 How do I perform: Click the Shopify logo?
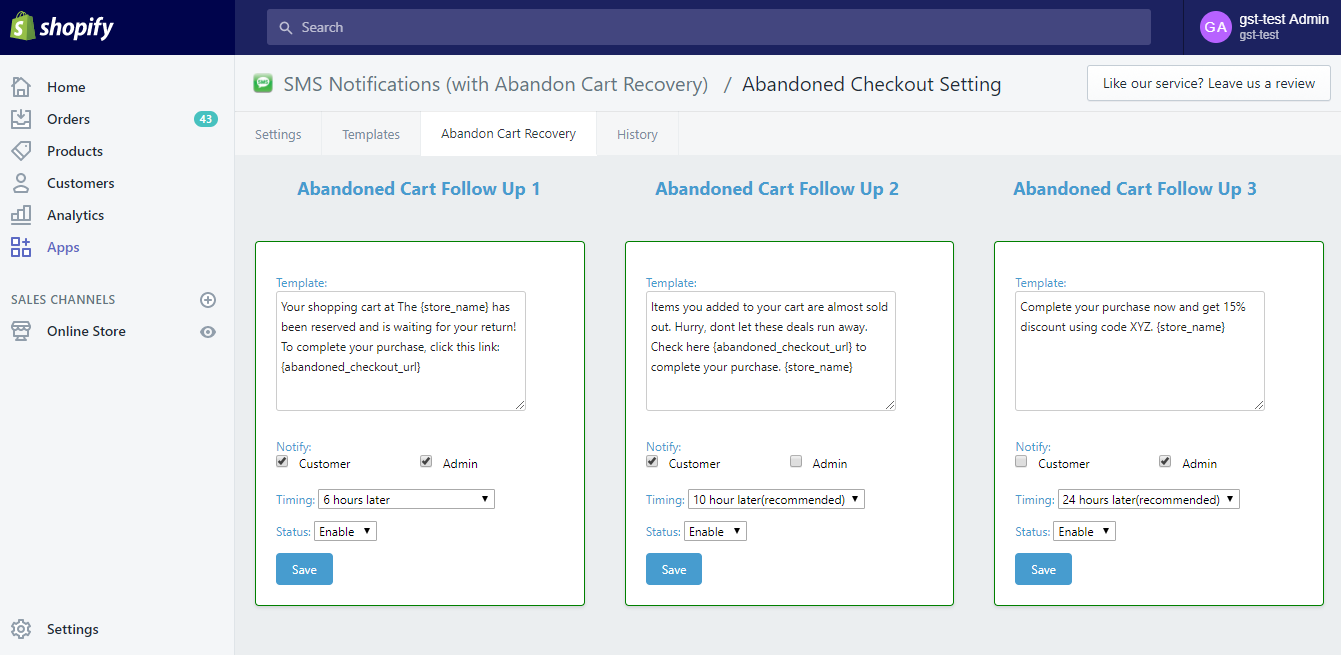62,27
